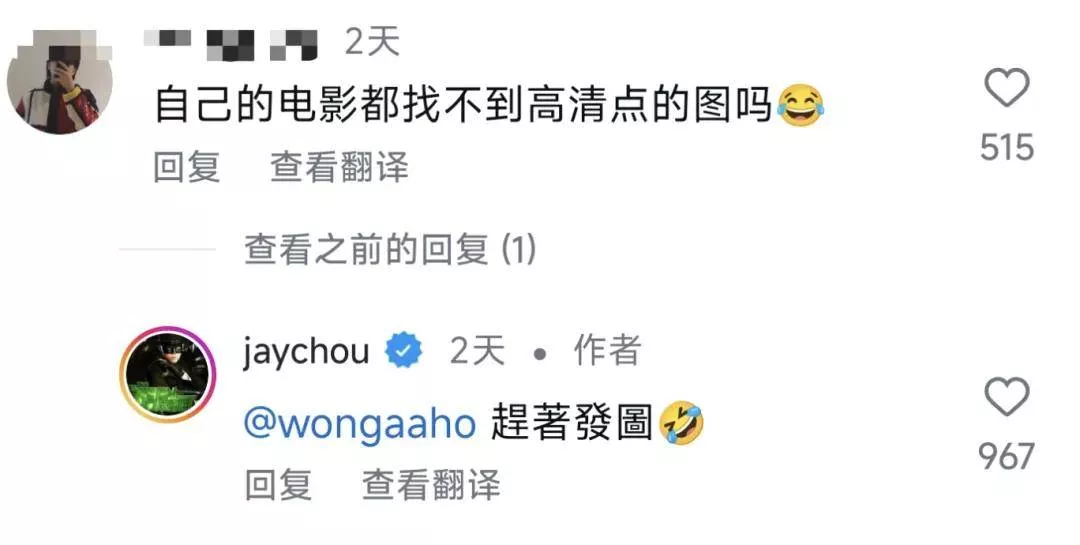Click the crying-laughing emoji in the first comment
Image resolution: width=1080 pixels, height=545 pixels.
tap(800, 105)
